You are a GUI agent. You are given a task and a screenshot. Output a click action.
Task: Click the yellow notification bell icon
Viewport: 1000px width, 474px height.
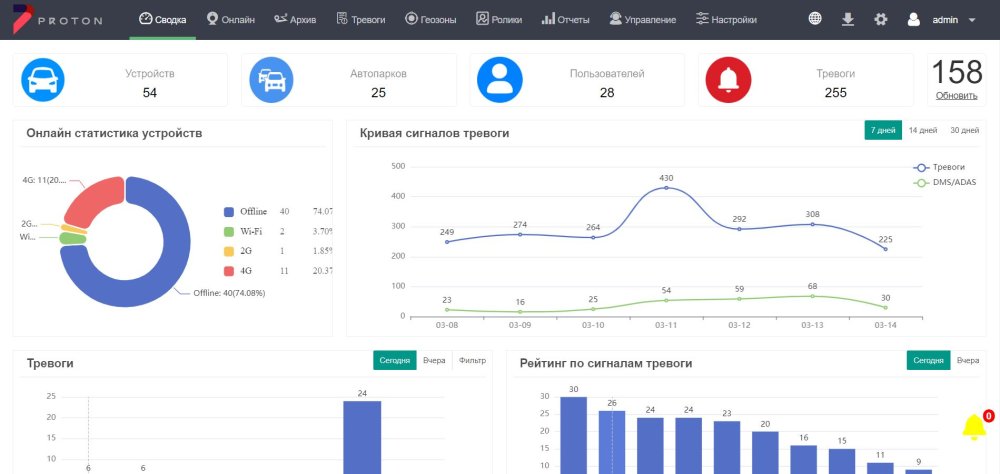point(973,427)
